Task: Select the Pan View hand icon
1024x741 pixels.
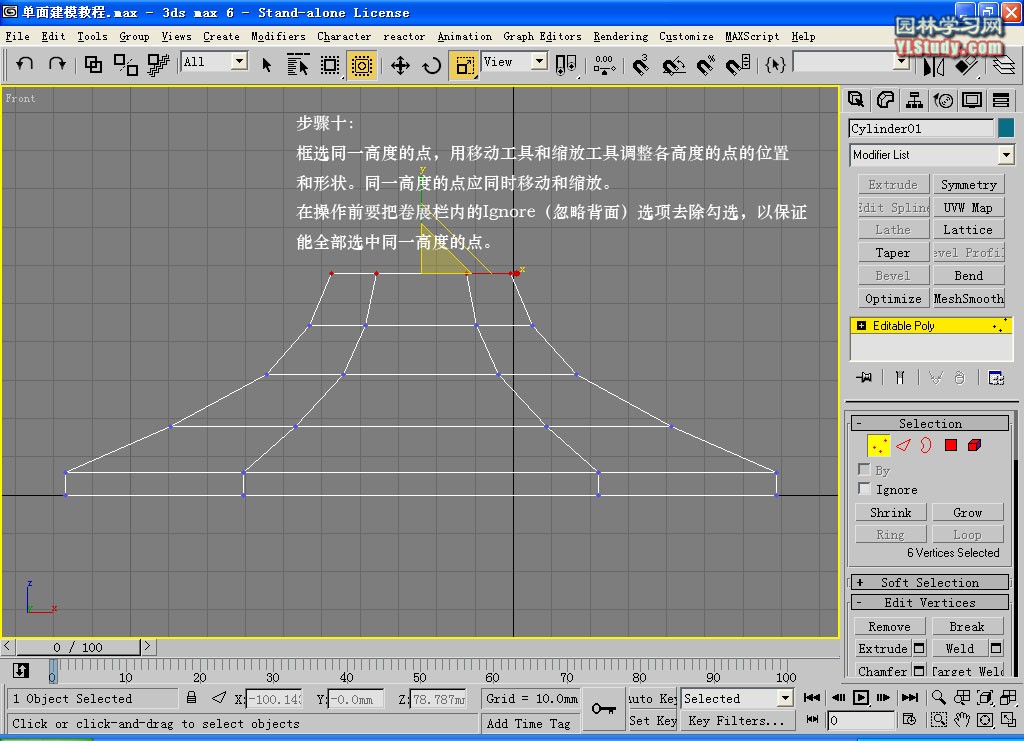Action: tap(962, 720)
